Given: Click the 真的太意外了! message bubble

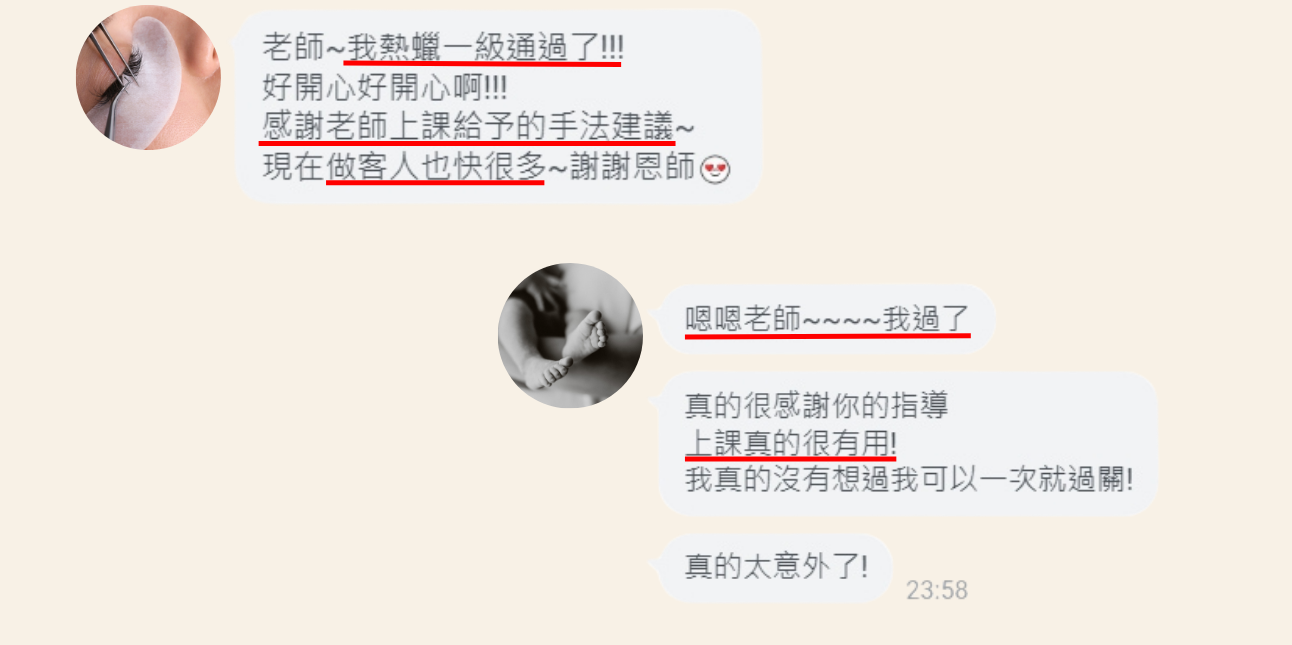Looking at the screenshot, I should 775,567.
